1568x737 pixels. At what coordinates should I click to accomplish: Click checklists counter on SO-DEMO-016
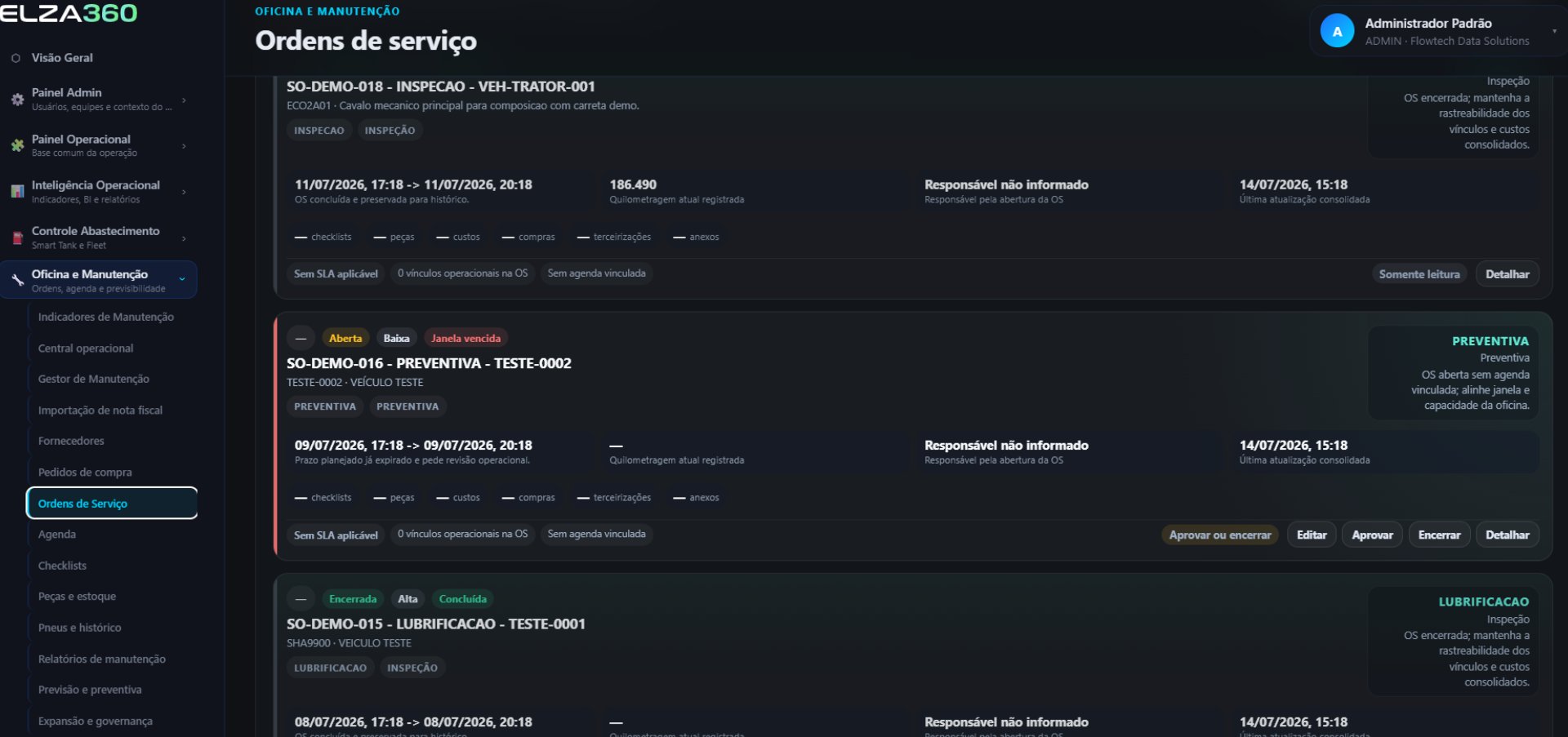(323, 497)
